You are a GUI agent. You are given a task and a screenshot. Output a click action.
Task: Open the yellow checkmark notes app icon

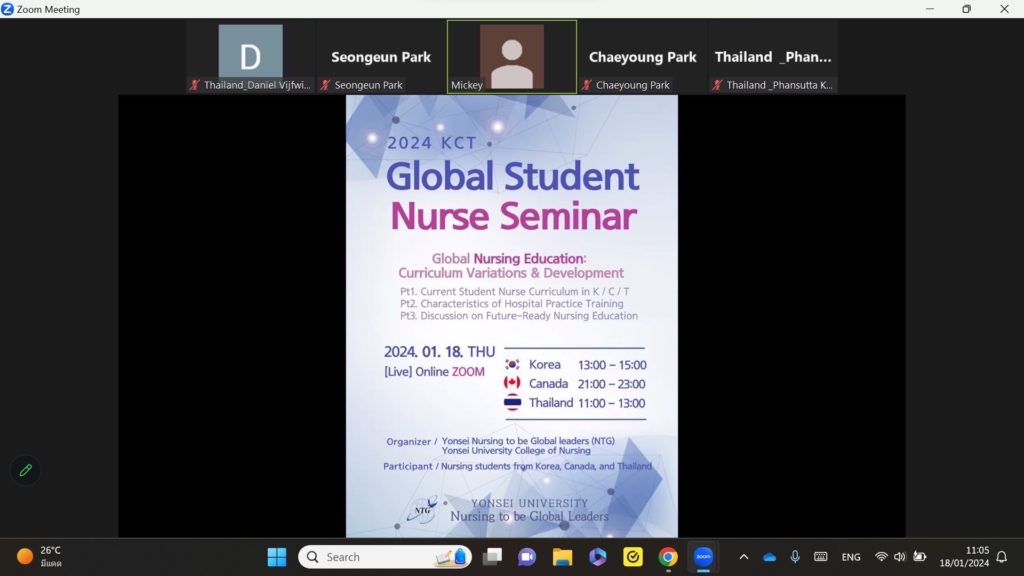point(633,557)
